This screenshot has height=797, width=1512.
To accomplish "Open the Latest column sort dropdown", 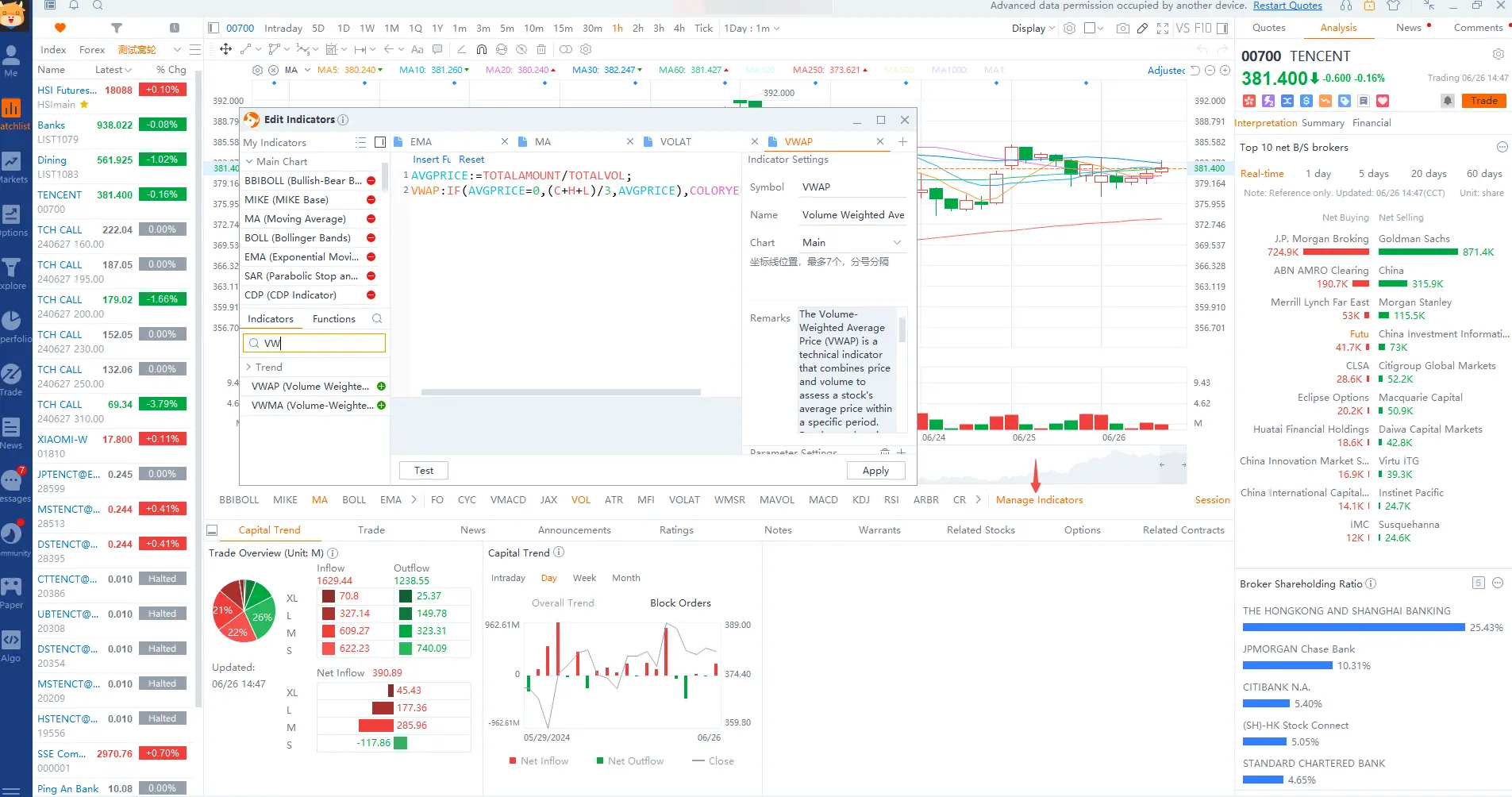I will point(113,70).
